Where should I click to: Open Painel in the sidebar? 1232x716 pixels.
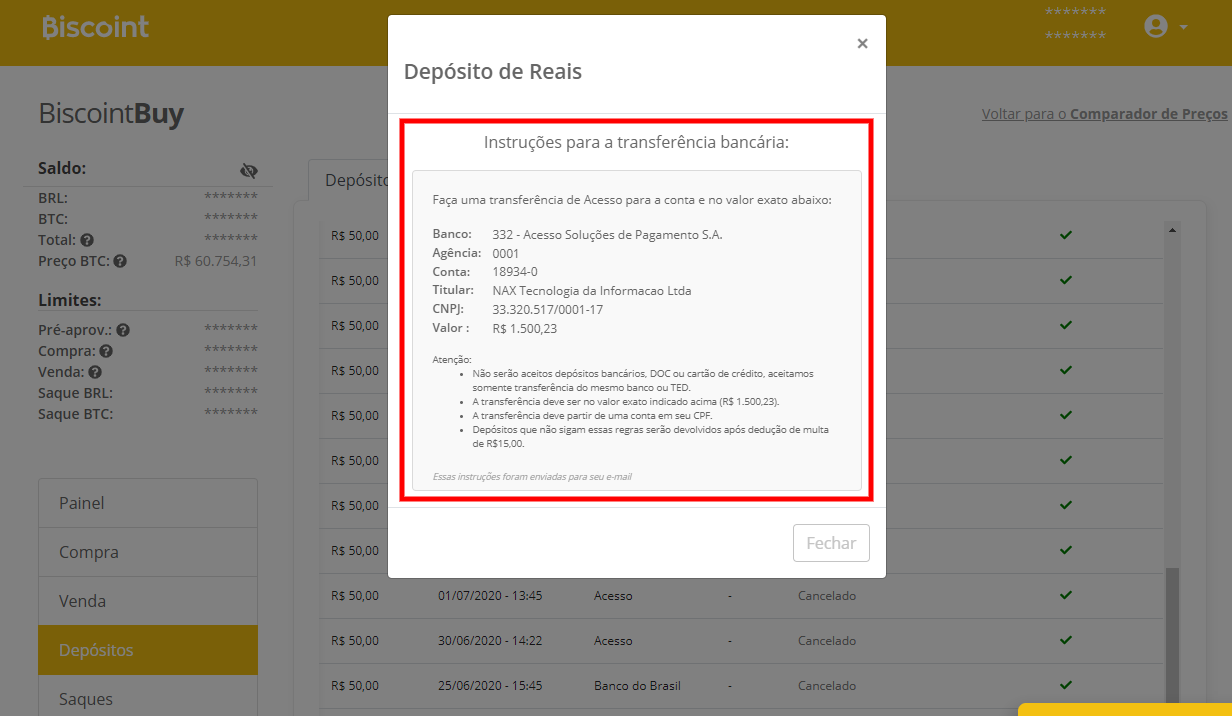[x=148, y=503]
